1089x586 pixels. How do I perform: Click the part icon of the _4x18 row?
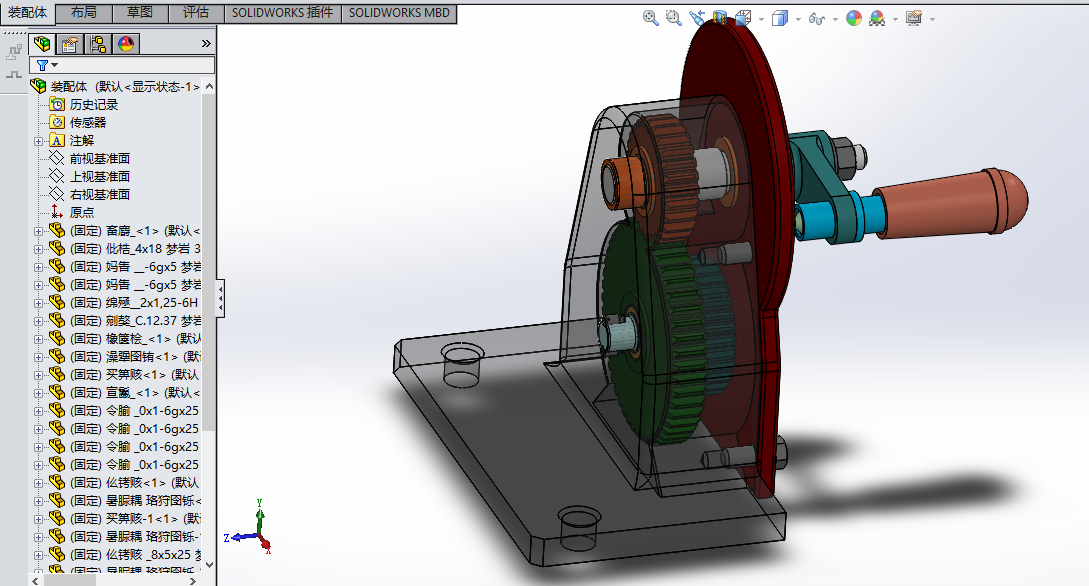coord(57,248)
